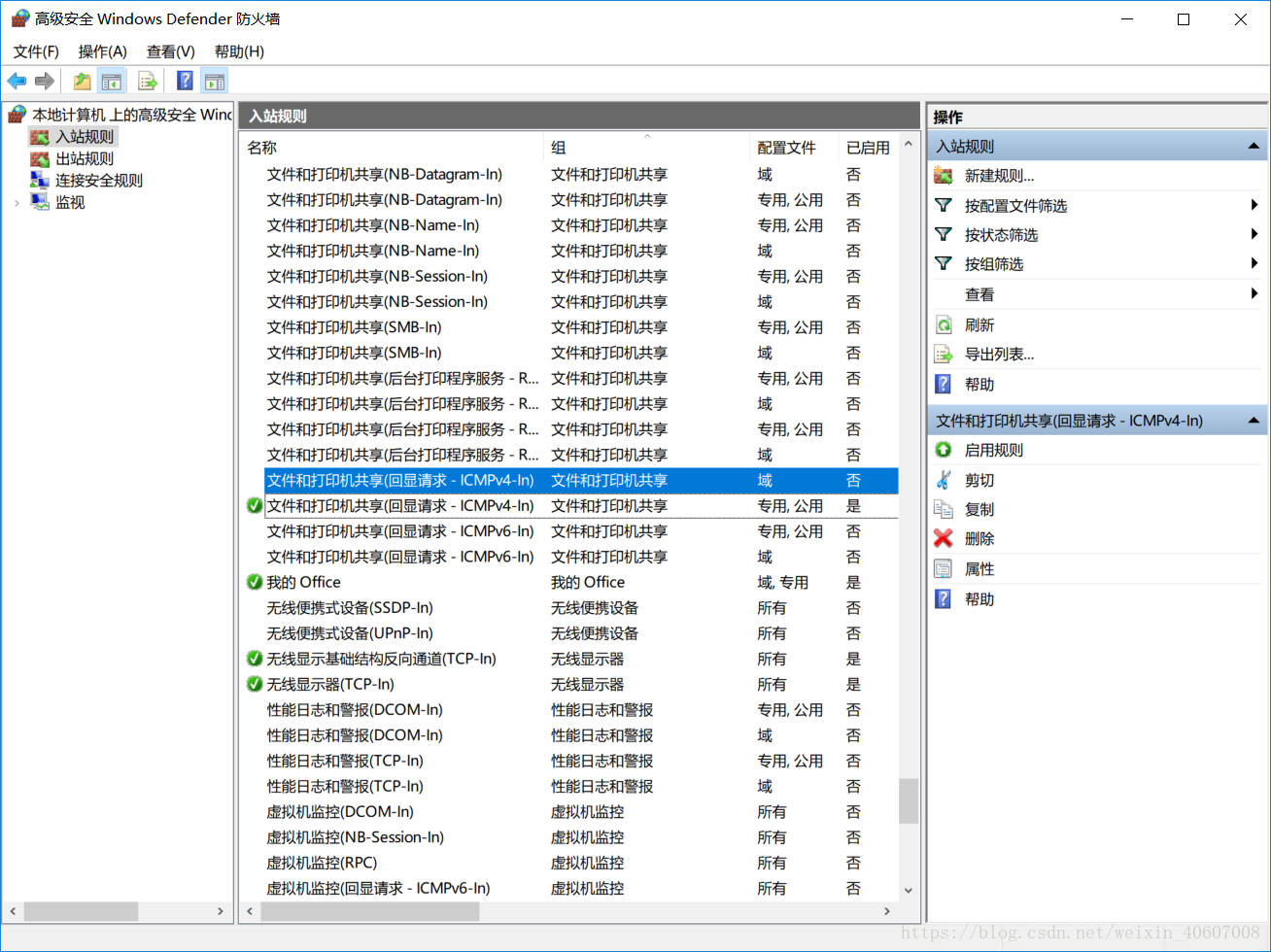1271x952 pixels.
Task: Click the rule list scroll-up arrow
Action: point(909,145)
